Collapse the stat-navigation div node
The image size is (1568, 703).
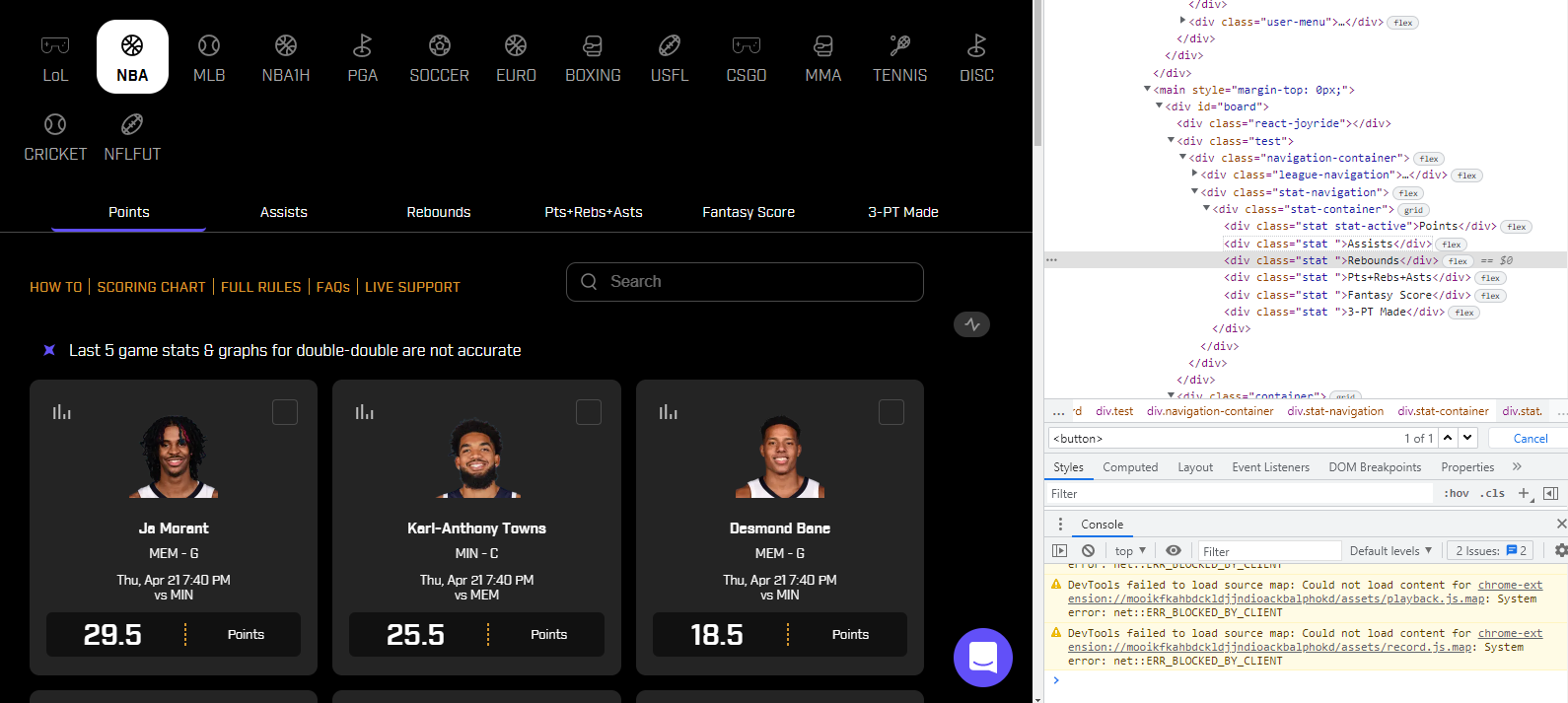[x=1194, y=191]
